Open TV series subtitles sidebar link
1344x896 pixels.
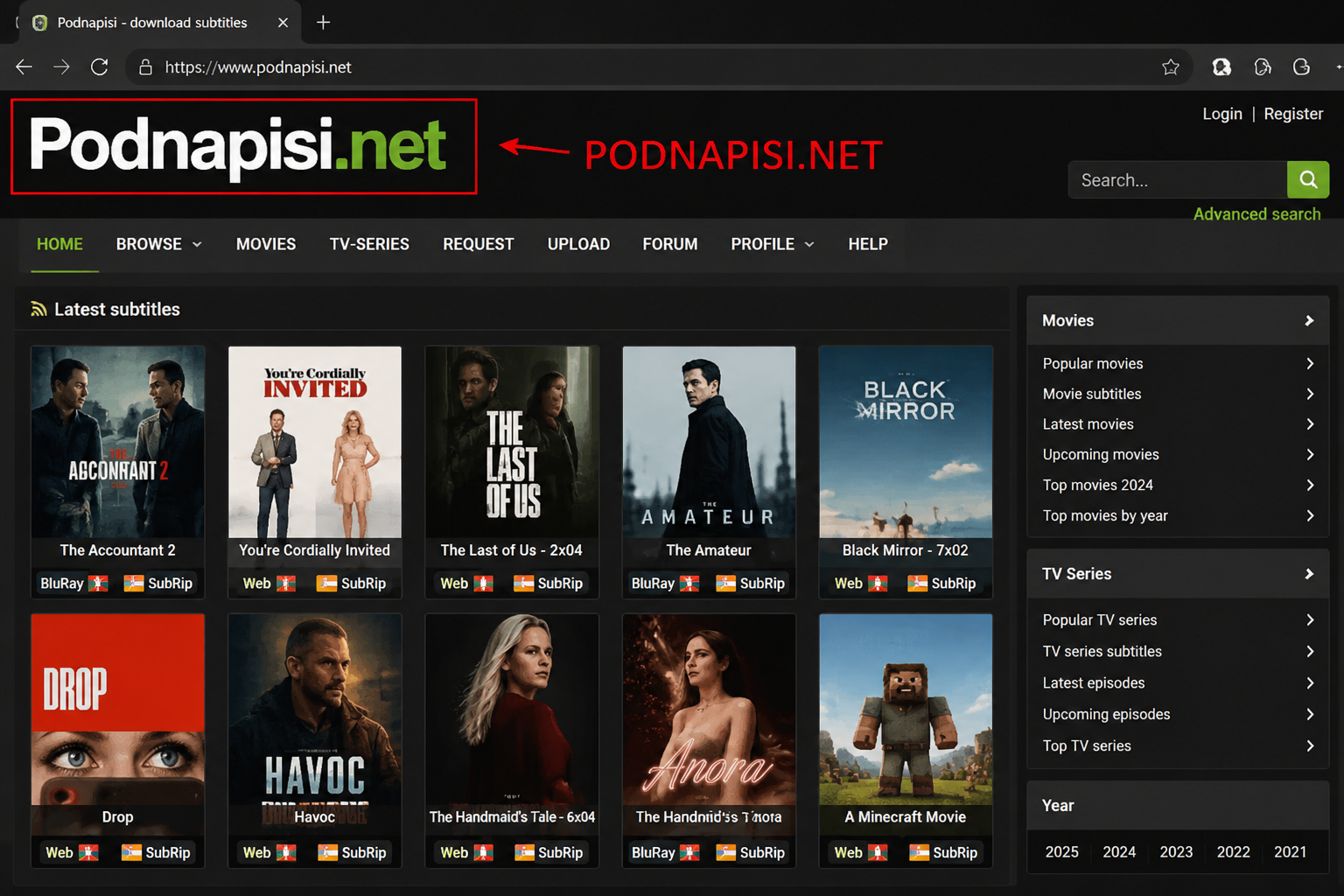pos(1102,651)
